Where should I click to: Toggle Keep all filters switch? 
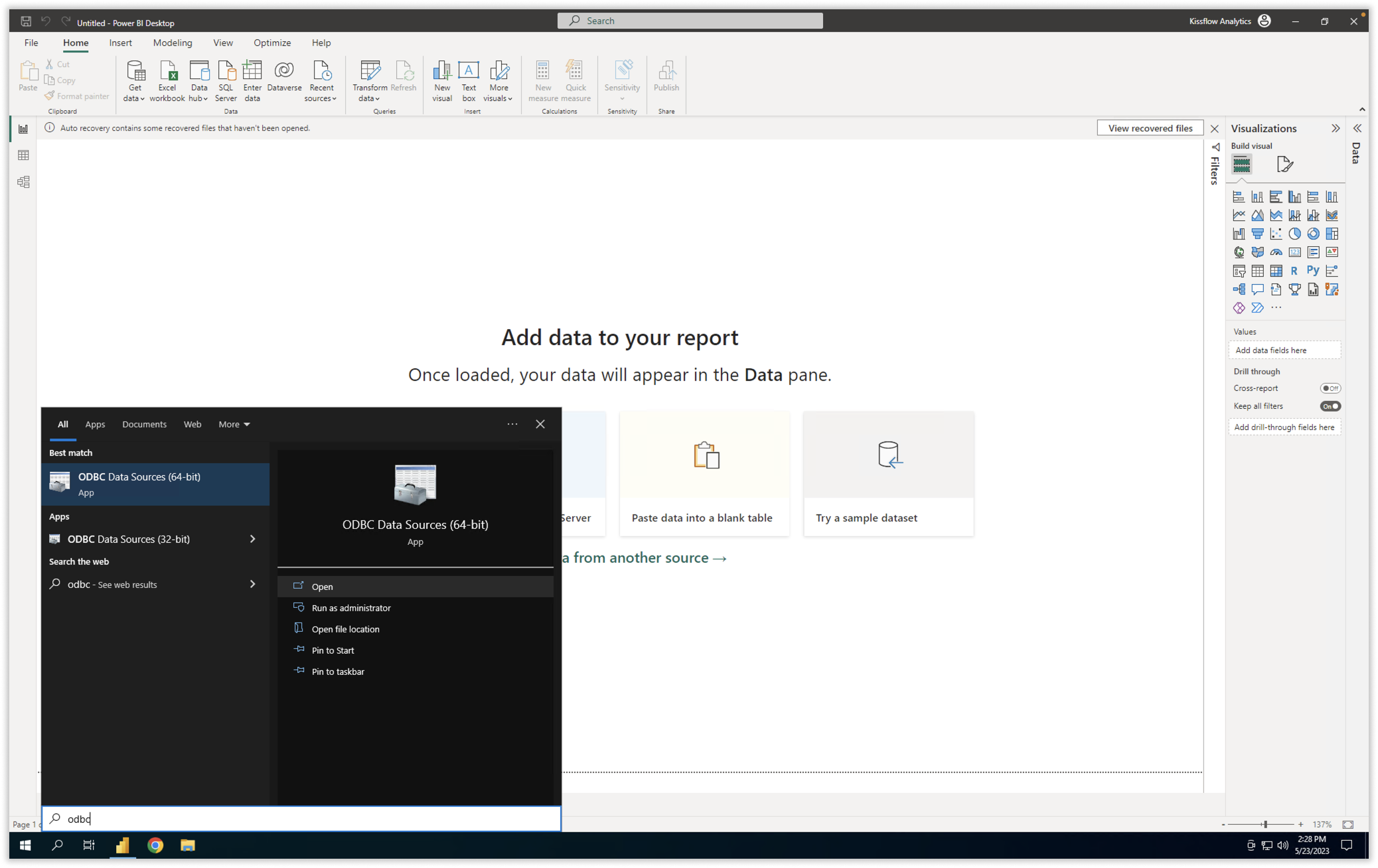1330,406
